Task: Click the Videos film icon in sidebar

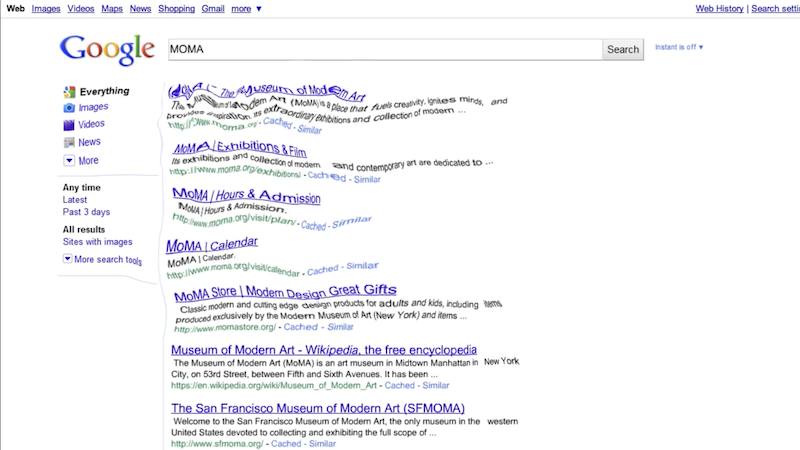Action: 69,124
